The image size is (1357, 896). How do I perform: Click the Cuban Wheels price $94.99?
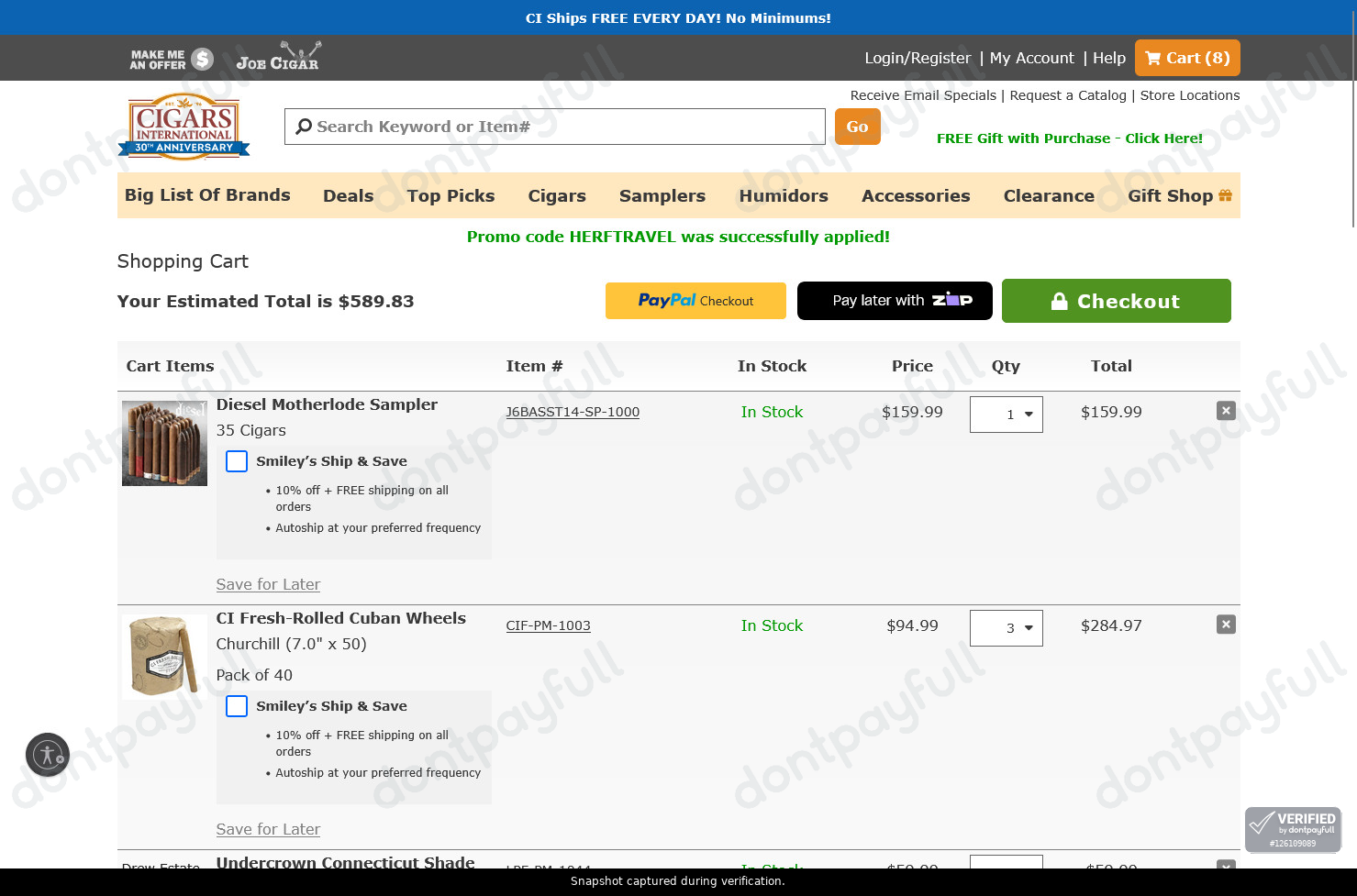912,625
